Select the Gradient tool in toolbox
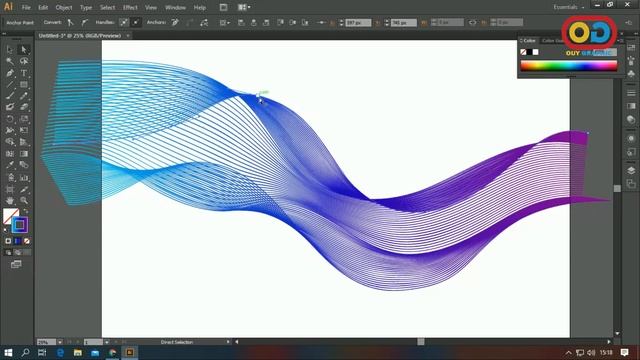Viewport: 640px width, 360px height. tap(24, 154)
